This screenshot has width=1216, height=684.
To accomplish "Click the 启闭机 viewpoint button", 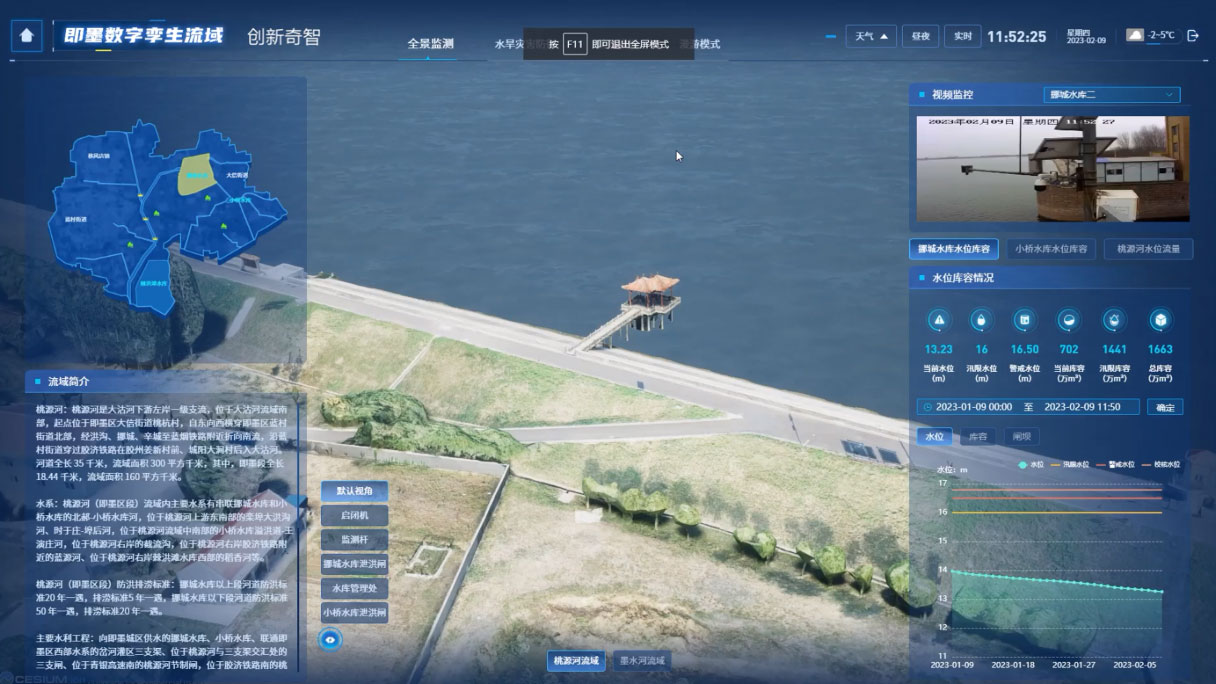I will pyautogui.click(x=354, y=515).
